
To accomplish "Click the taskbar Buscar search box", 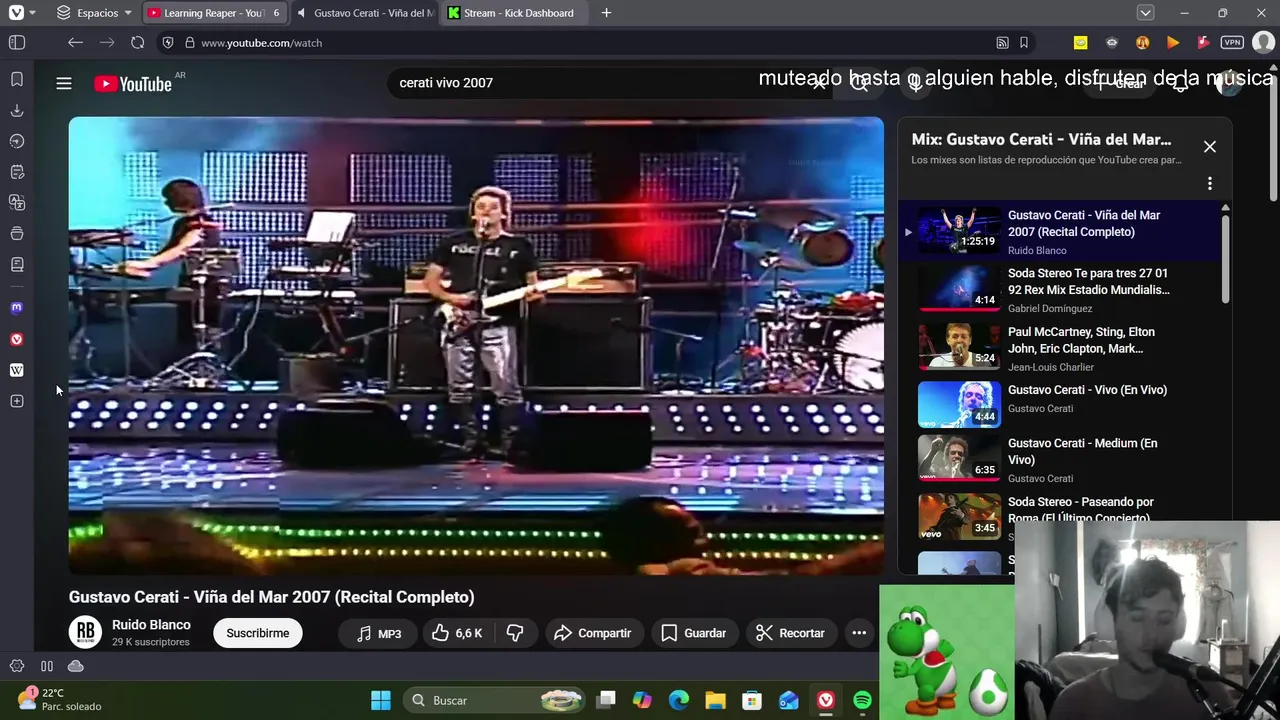I will (x=496, y=700).
